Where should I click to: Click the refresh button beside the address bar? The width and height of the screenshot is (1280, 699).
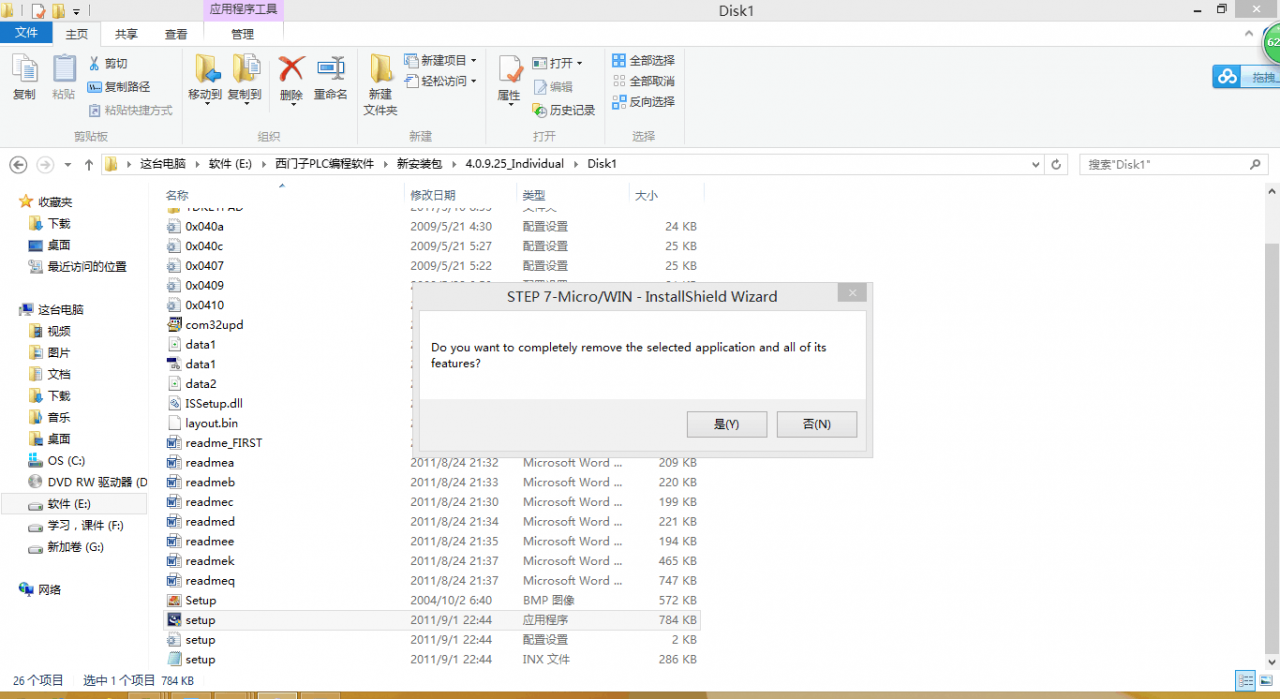1057,164
